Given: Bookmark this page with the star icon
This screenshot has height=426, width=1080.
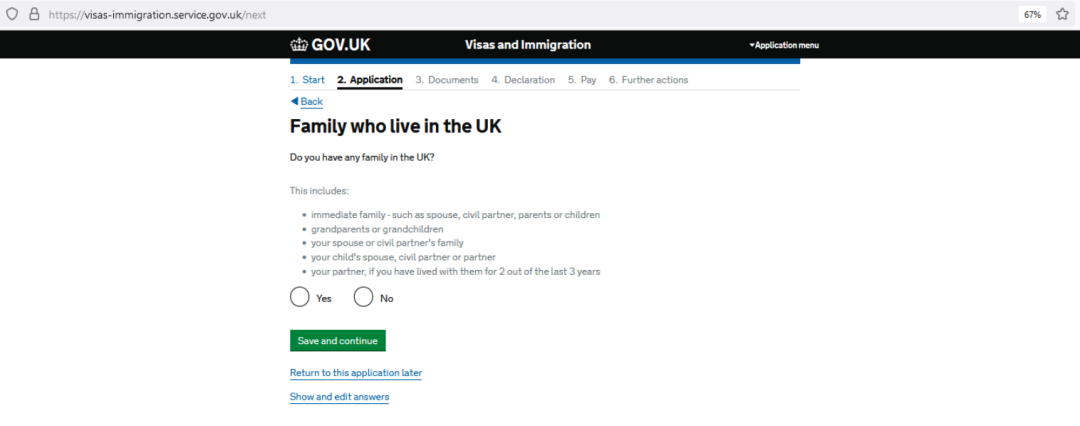Looking at the screenshot, I should (x=1062, y=14).
